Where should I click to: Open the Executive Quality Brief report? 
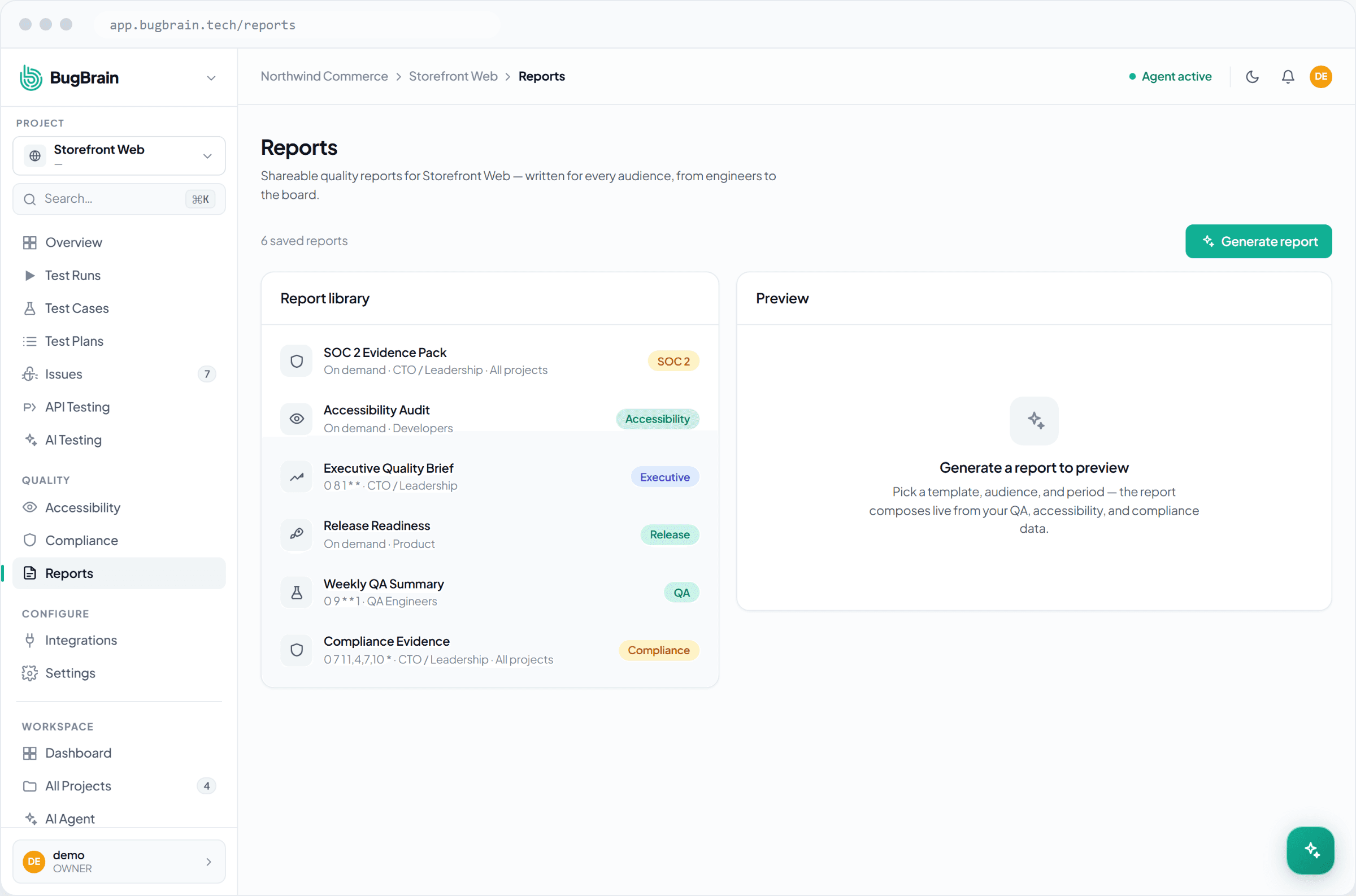click(490, 477)
